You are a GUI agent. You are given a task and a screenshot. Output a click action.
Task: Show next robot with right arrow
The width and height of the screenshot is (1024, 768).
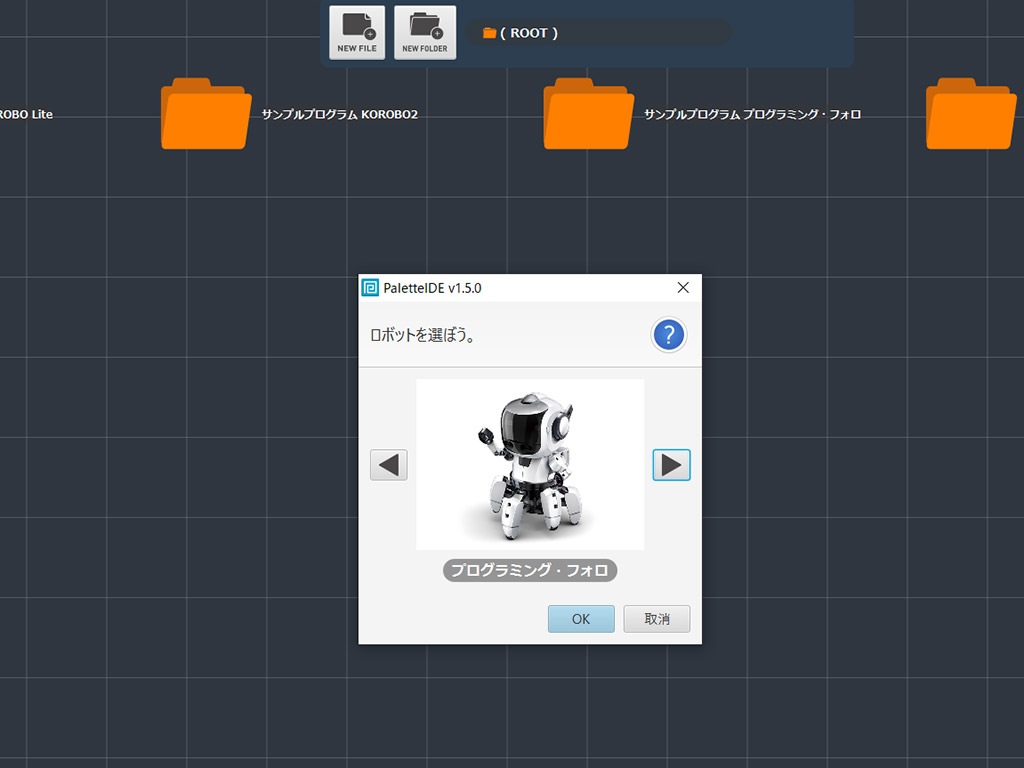[x=671, y=465]
